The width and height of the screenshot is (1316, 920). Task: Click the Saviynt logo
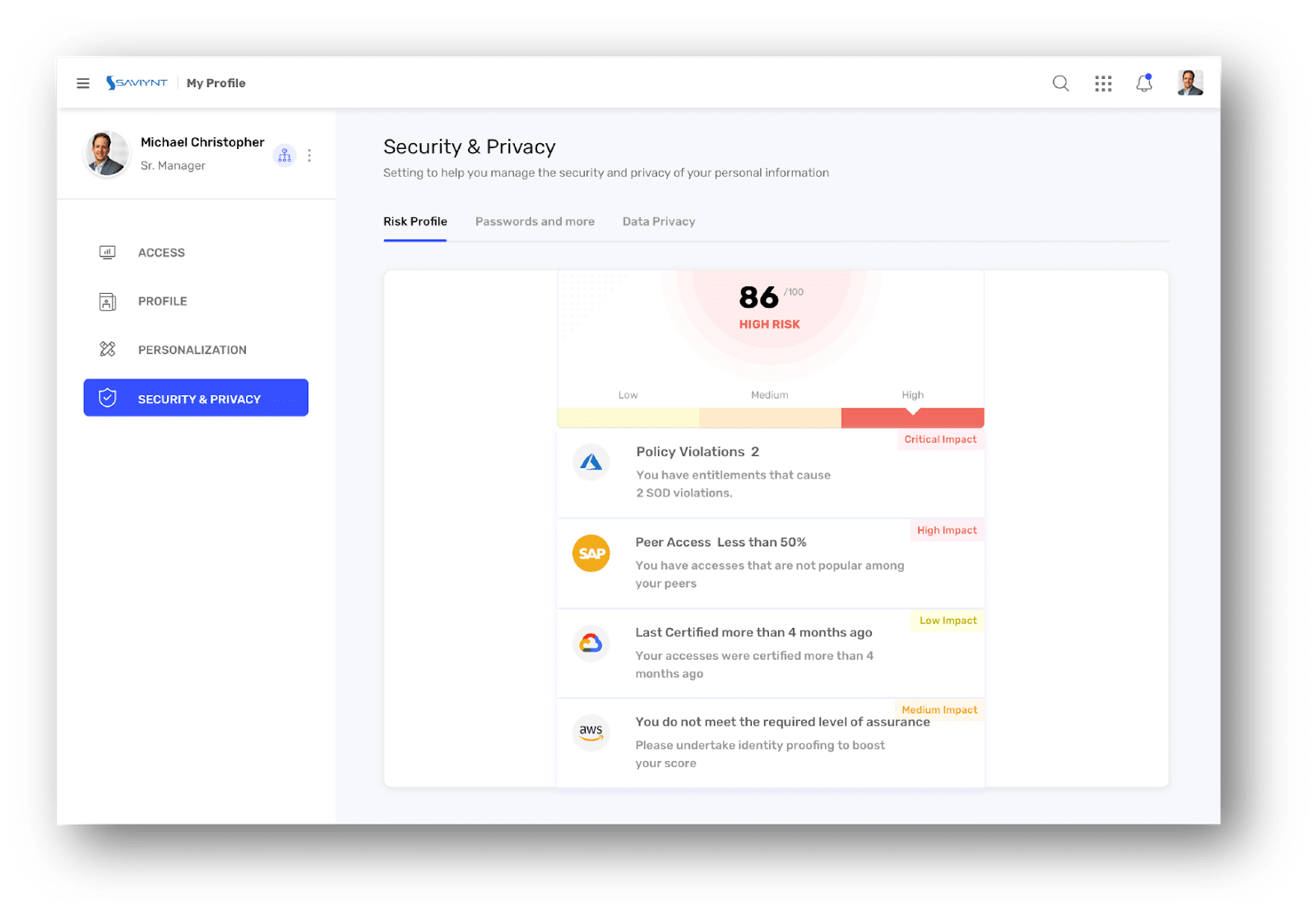tap(137, 83)
